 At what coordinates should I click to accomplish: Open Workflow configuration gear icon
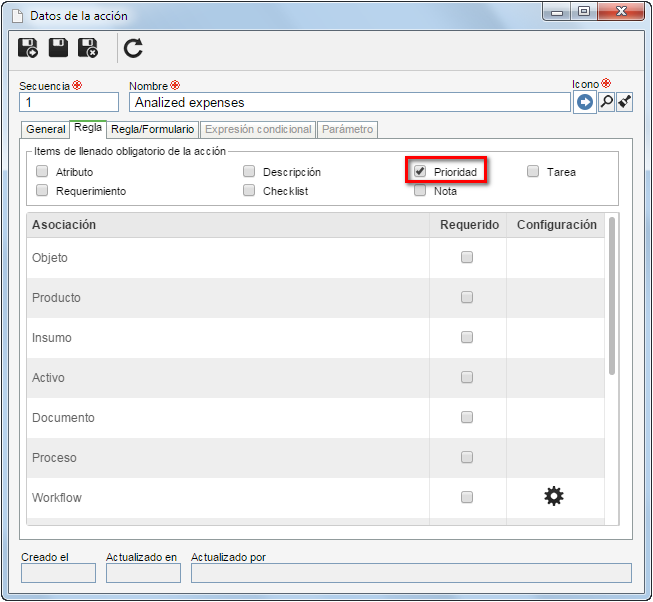point(553,496)
